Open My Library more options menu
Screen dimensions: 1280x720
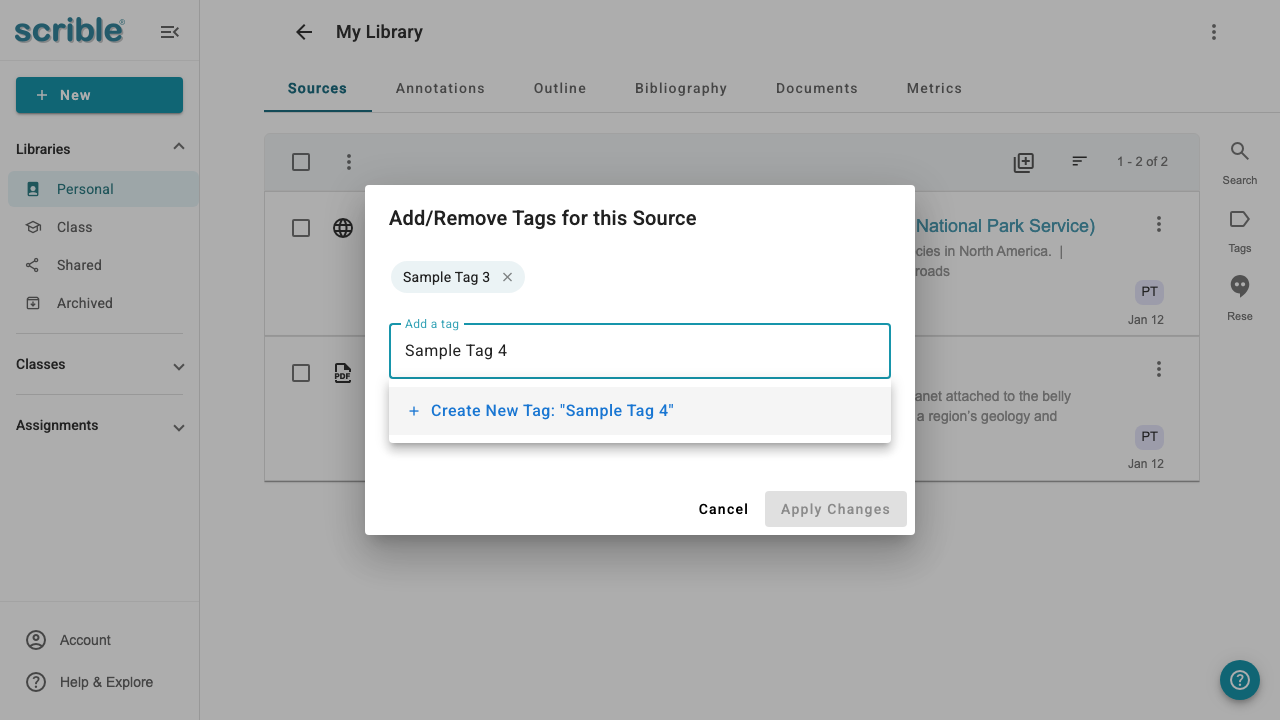pyautogui.click(x=1214, y=32)
